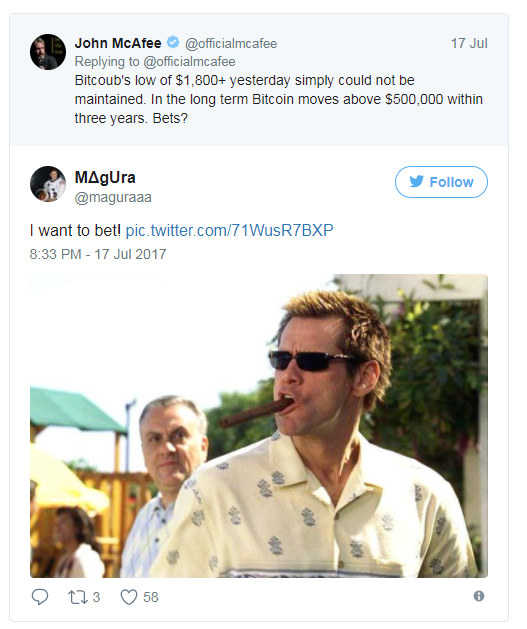Click MΔgUra's astronaut profile avatar
Screen dimensions: 527x629
[48, 184]
